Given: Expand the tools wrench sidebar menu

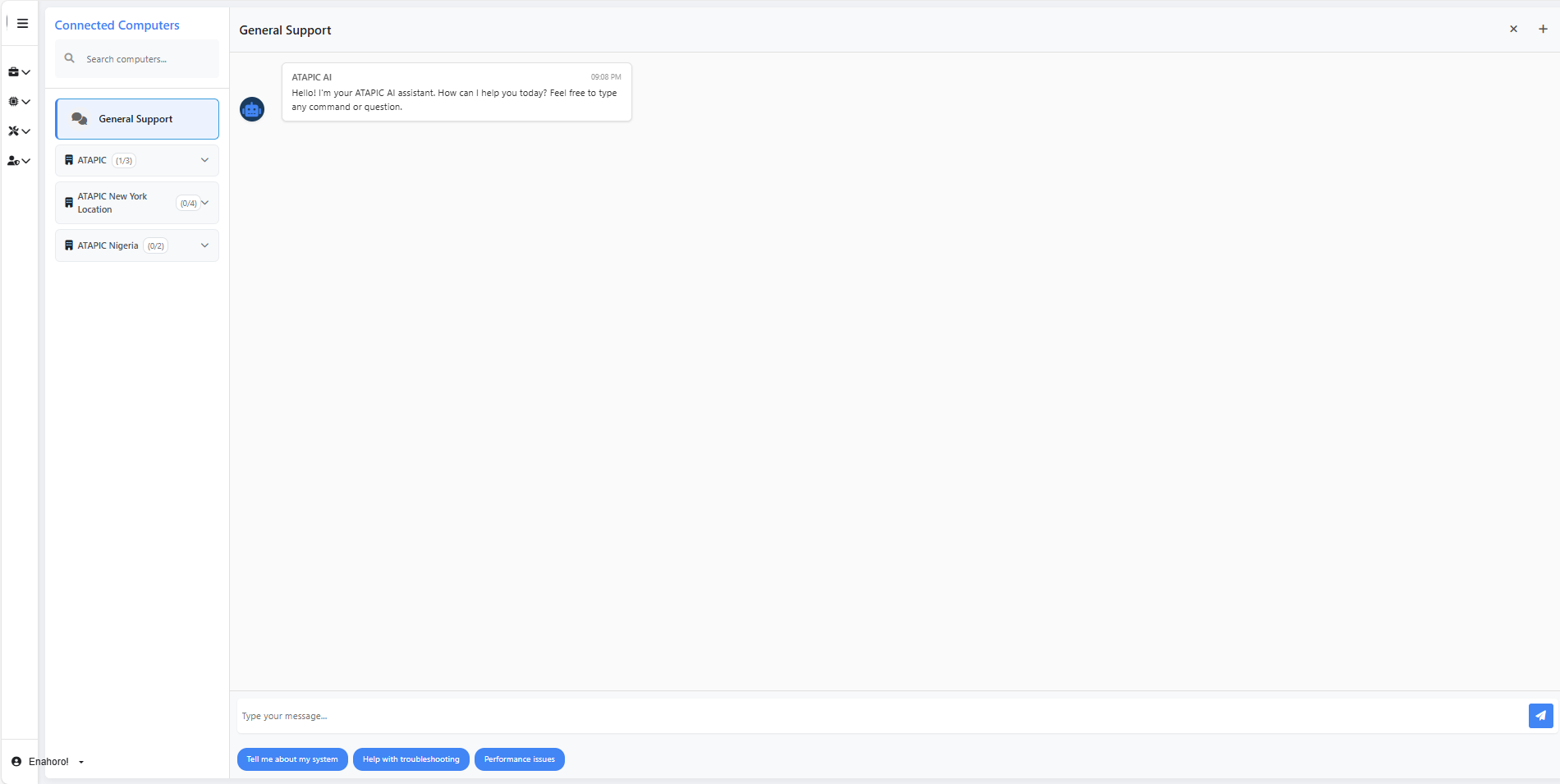Looking at the screenshot, I should click(x=19, y=131).
